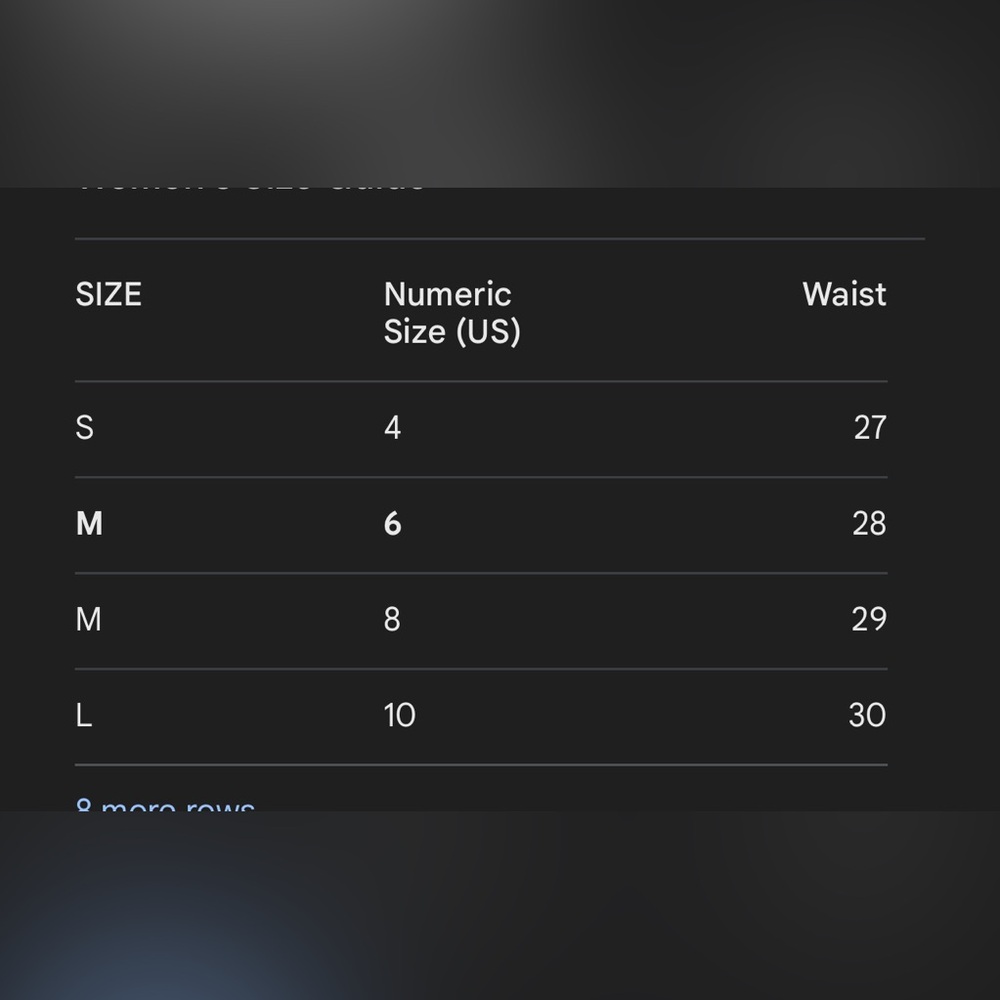Select the M cell in size 8 row

tap(89, 619)
